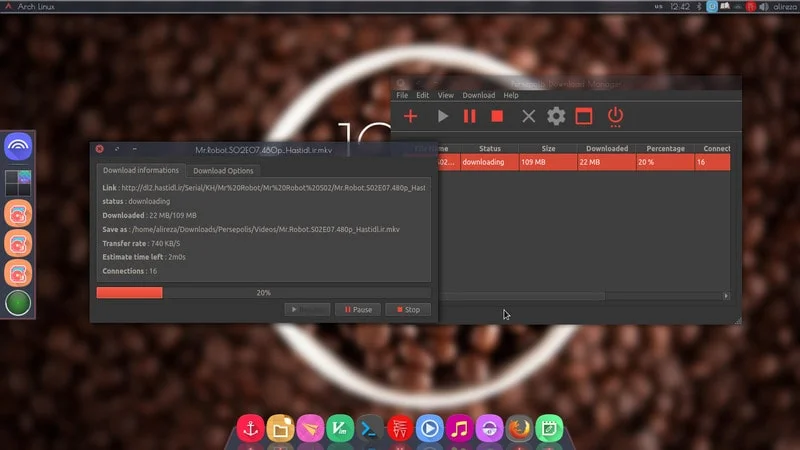Open the anchor app in the dock
Screen dimensions: 800x450
pos(251,428)
